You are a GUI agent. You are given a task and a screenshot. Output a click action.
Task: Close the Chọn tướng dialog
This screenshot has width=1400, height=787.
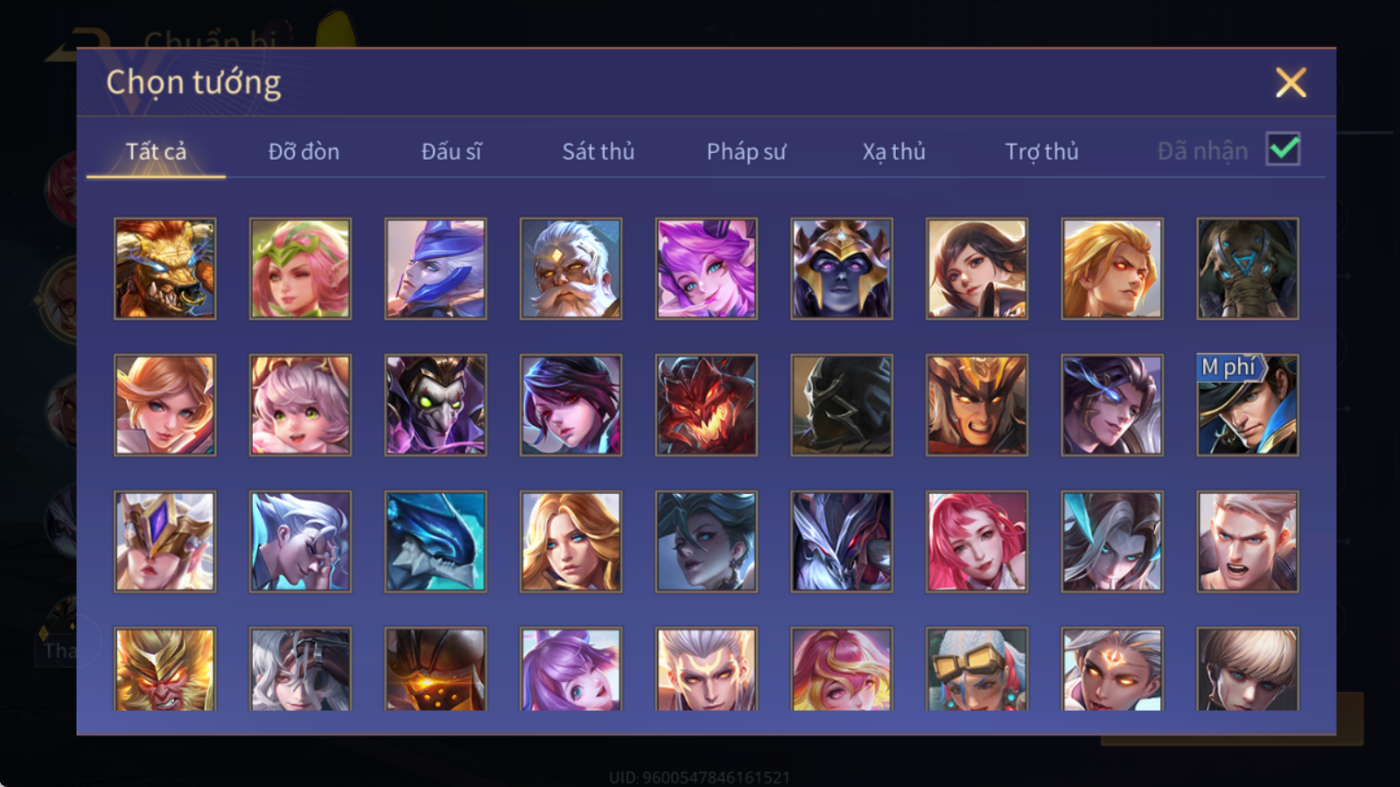click(x=1291, y=82)
